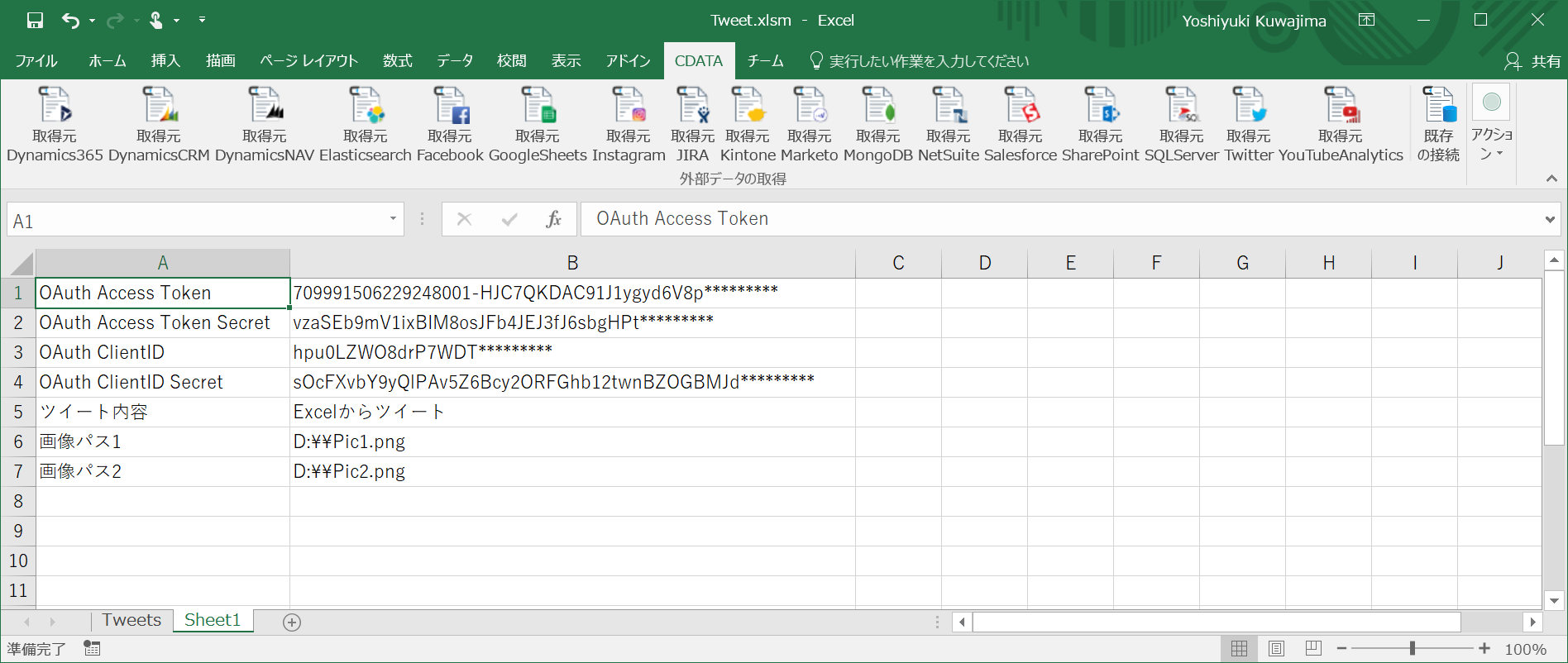Open the Kintone data source

click(748, 124)
